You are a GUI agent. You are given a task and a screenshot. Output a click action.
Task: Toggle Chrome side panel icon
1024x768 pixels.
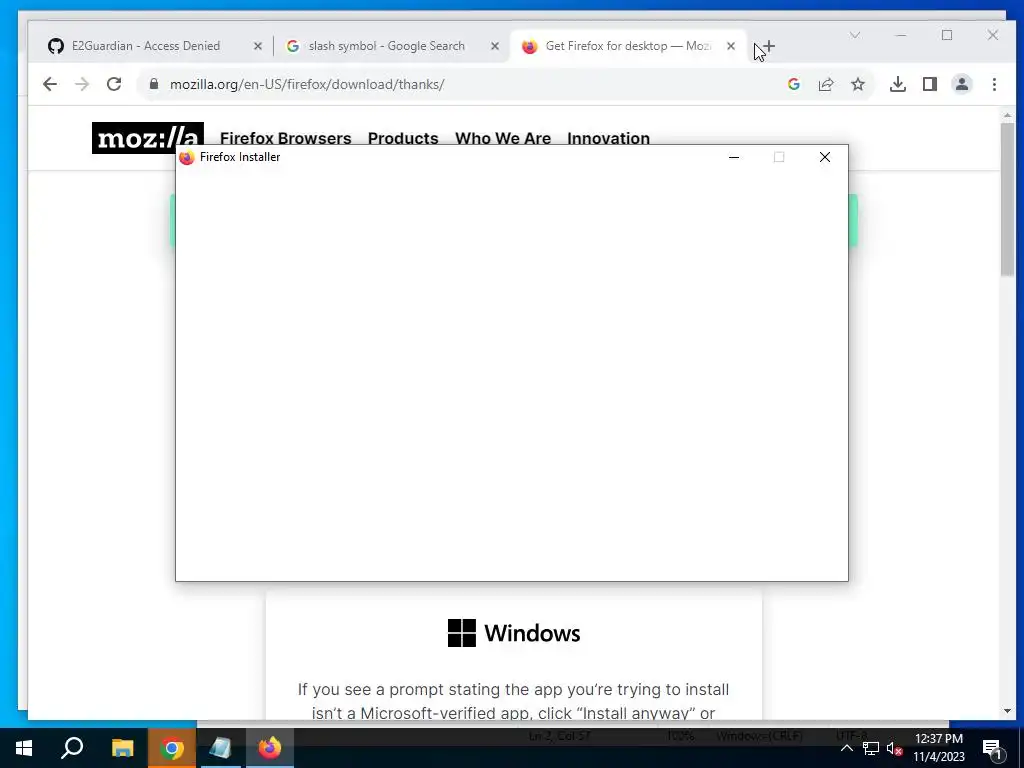[929, 84]
